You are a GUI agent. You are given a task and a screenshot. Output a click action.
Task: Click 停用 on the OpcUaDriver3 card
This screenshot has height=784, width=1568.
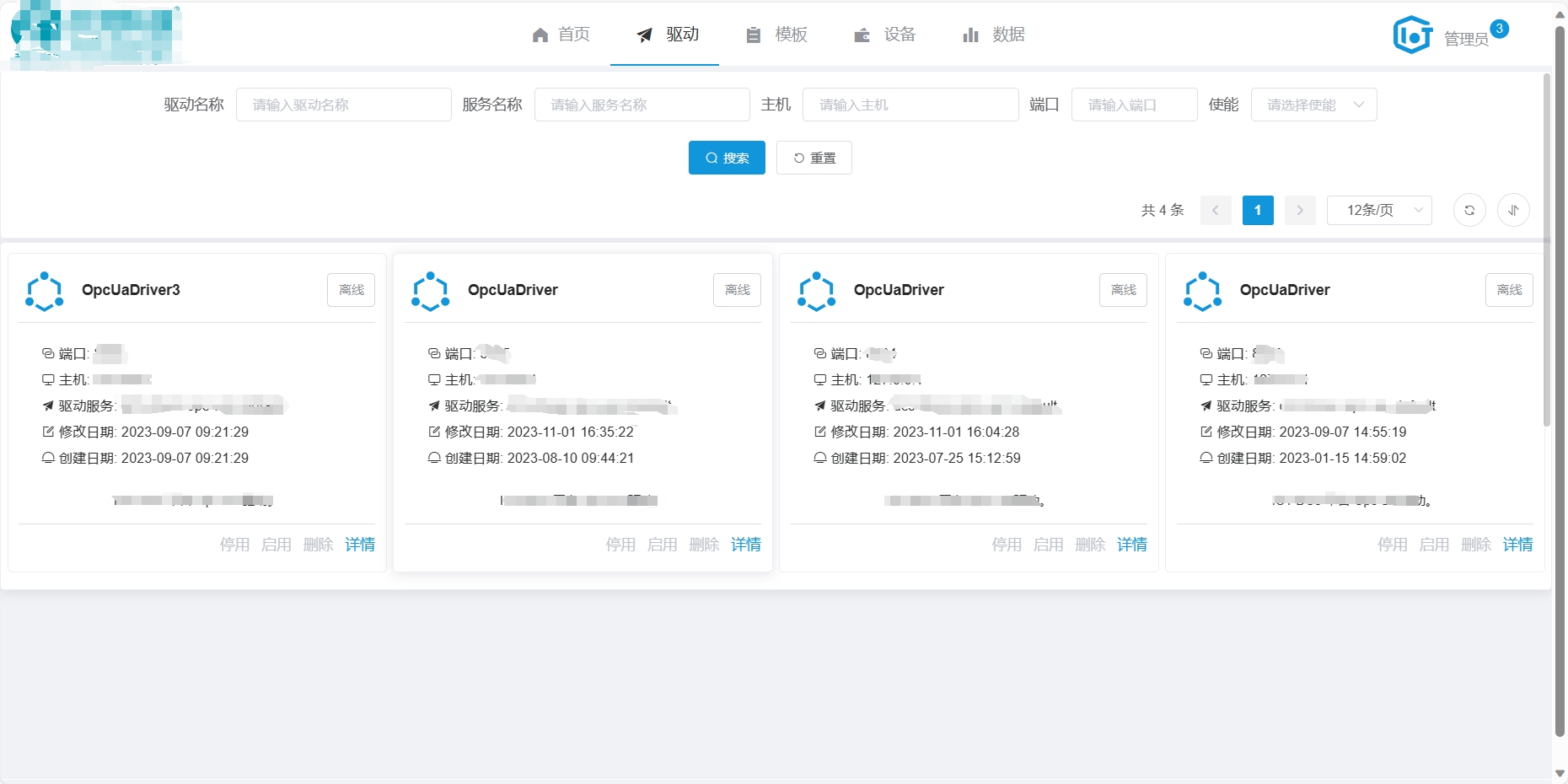pos(234,545)
